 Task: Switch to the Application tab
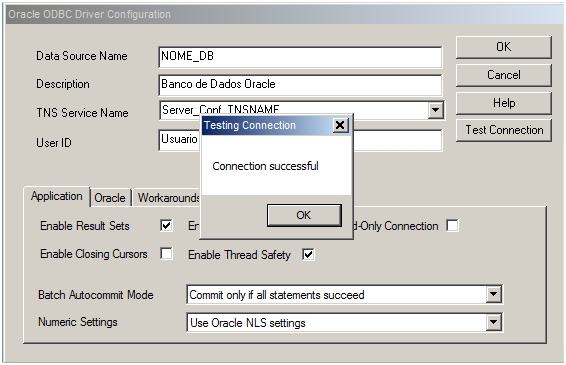[57, 196]
